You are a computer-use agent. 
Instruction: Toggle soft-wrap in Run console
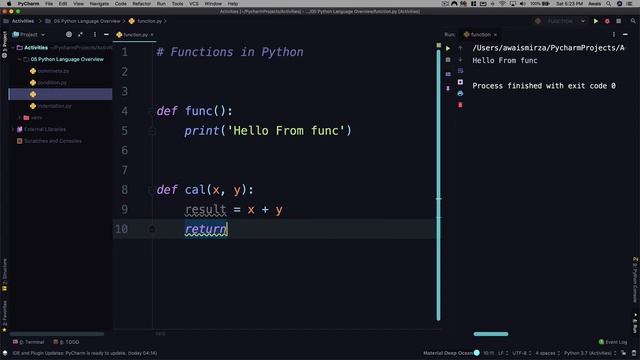pyautogui.click(x=460, y=71)
